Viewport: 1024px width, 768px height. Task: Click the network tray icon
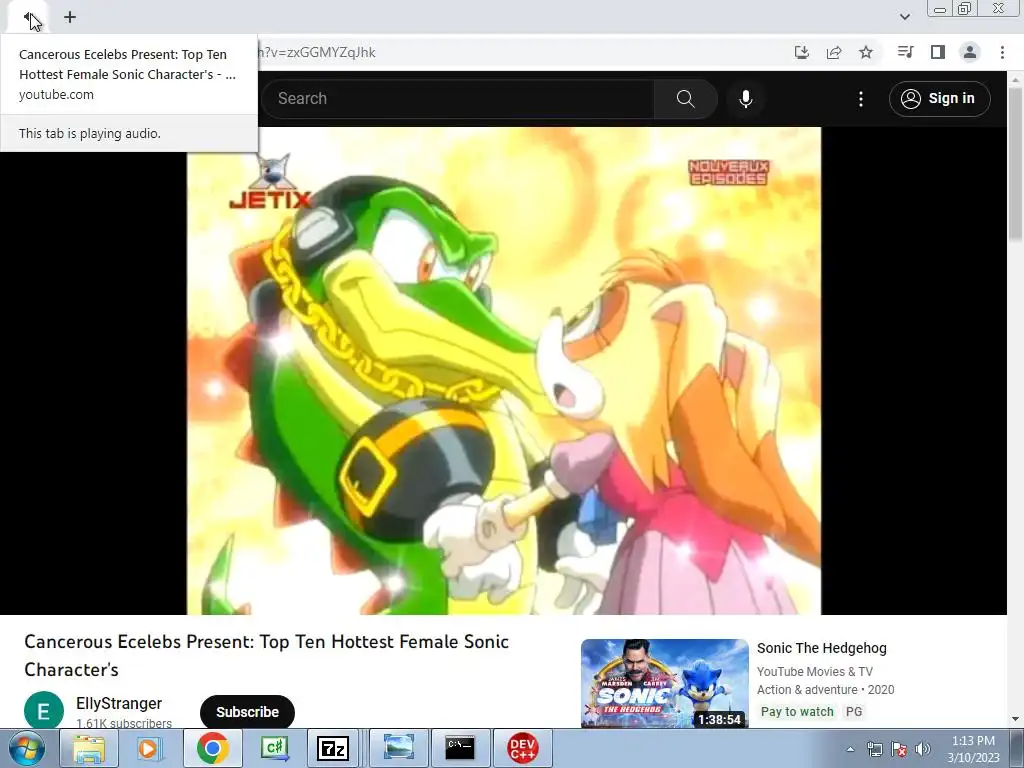pyautogui.click(x=874, y=749)
